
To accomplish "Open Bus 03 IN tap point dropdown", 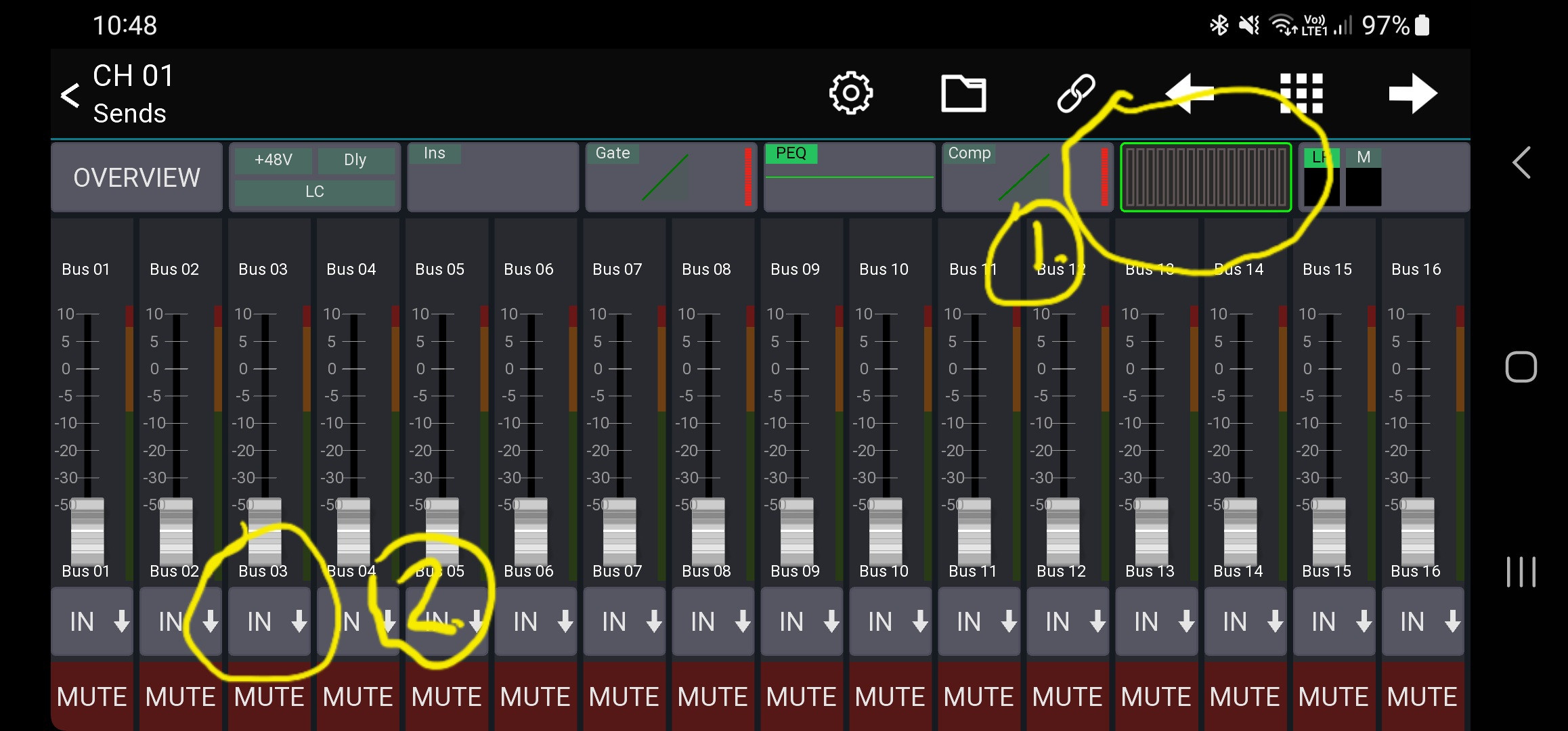I will click(x=269, y=621).
